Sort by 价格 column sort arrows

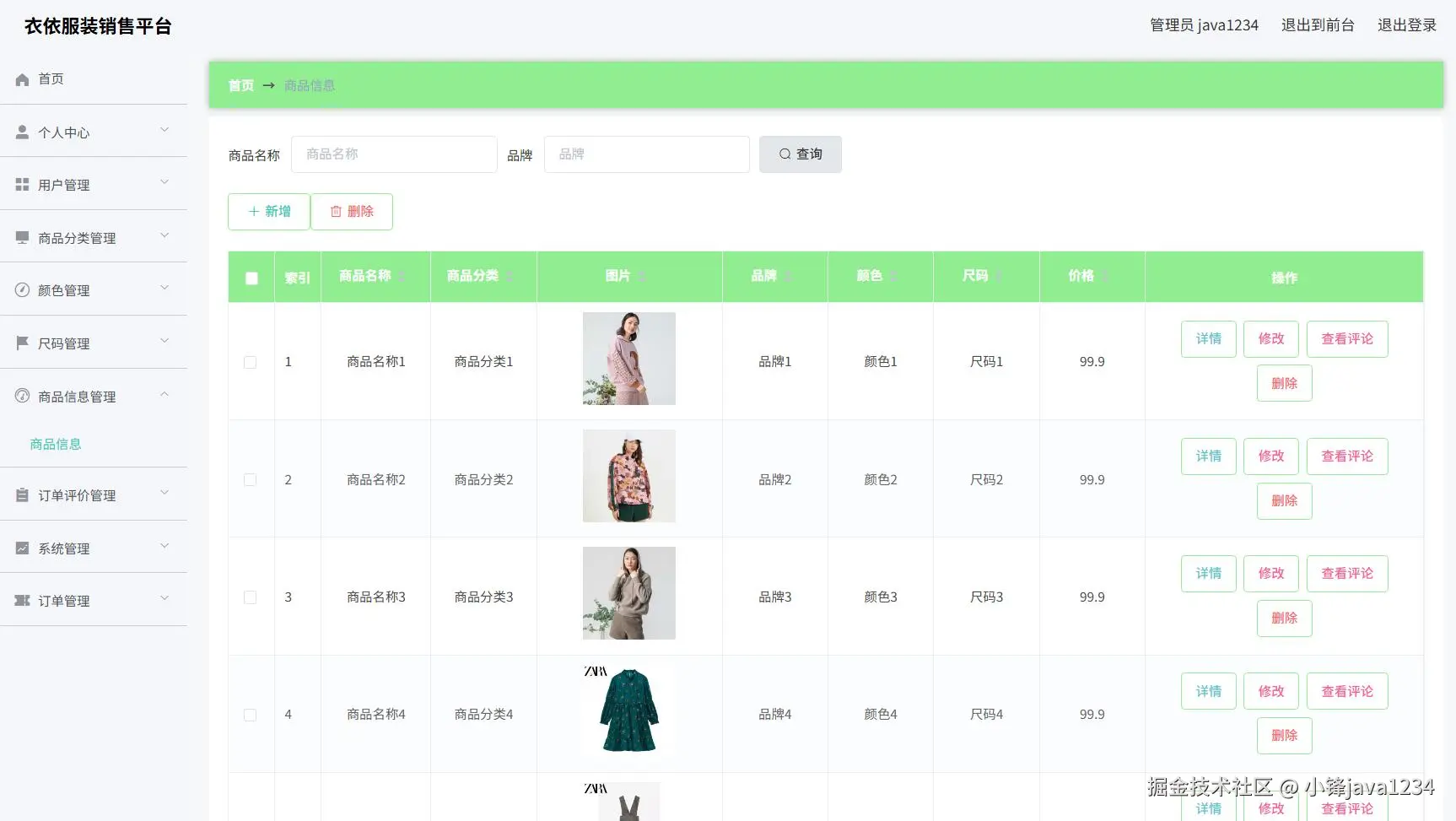(1105, 277)
